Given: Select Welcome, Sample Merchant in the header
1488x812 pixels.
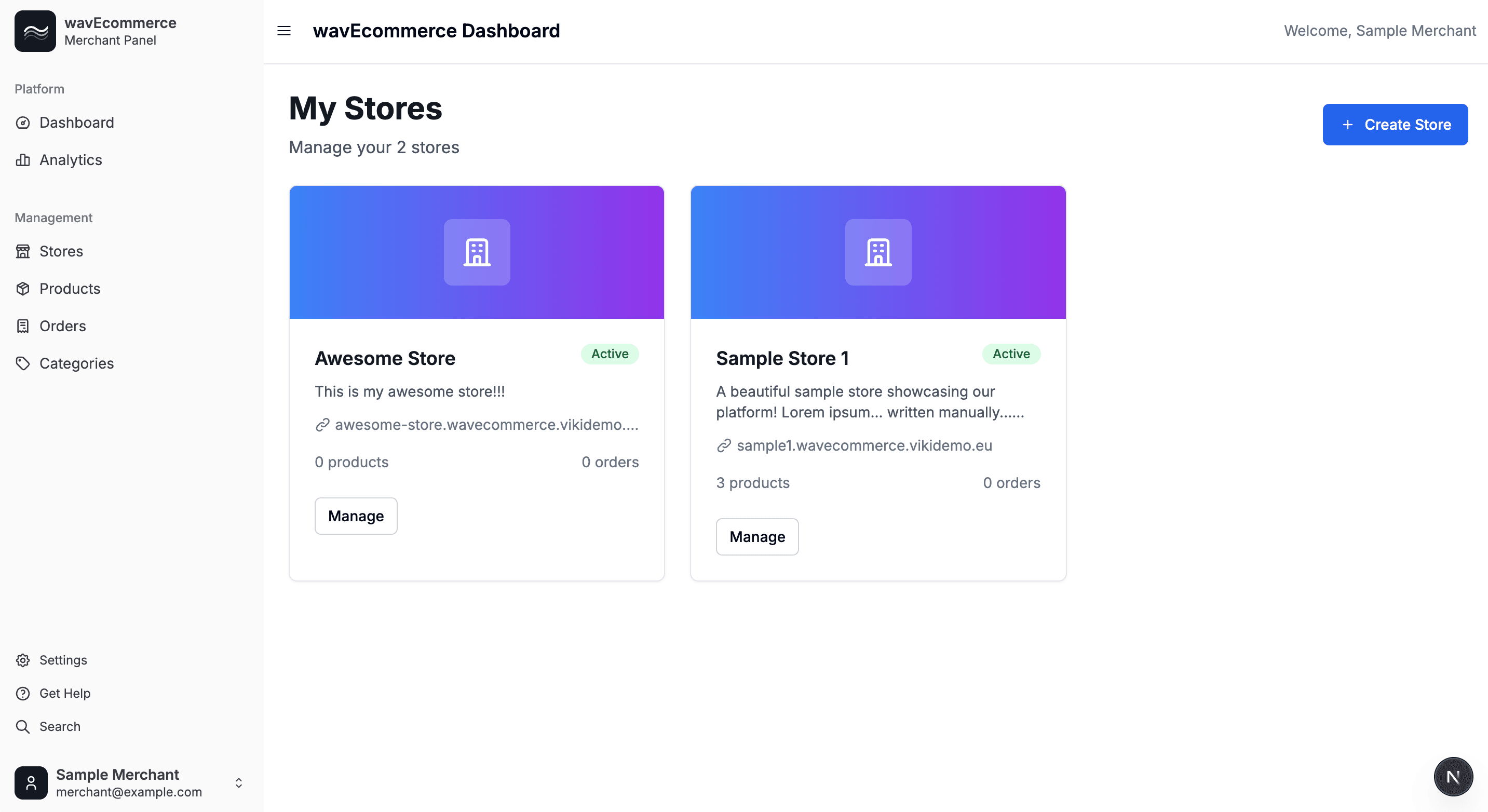Looking at the screenshot, I should point(1379,31).
